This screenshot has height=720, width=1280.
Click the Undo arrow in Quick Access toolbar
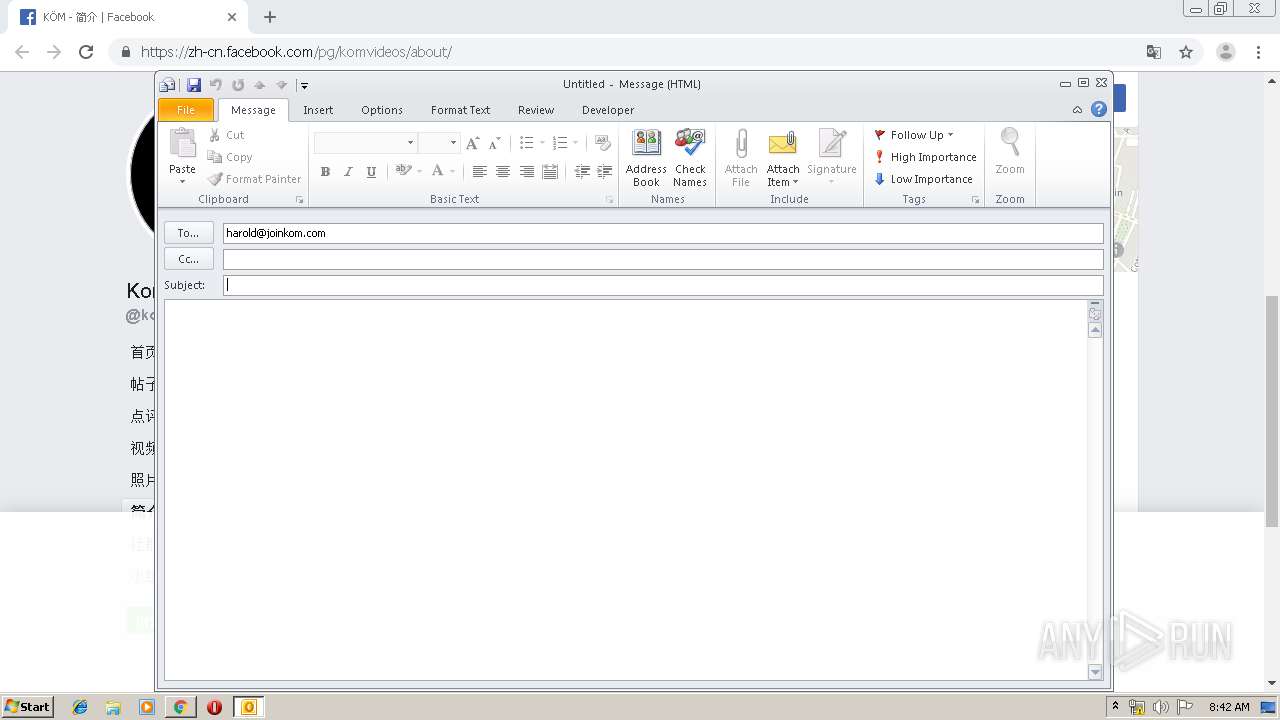pyautogui.click(x=216, y=85)
